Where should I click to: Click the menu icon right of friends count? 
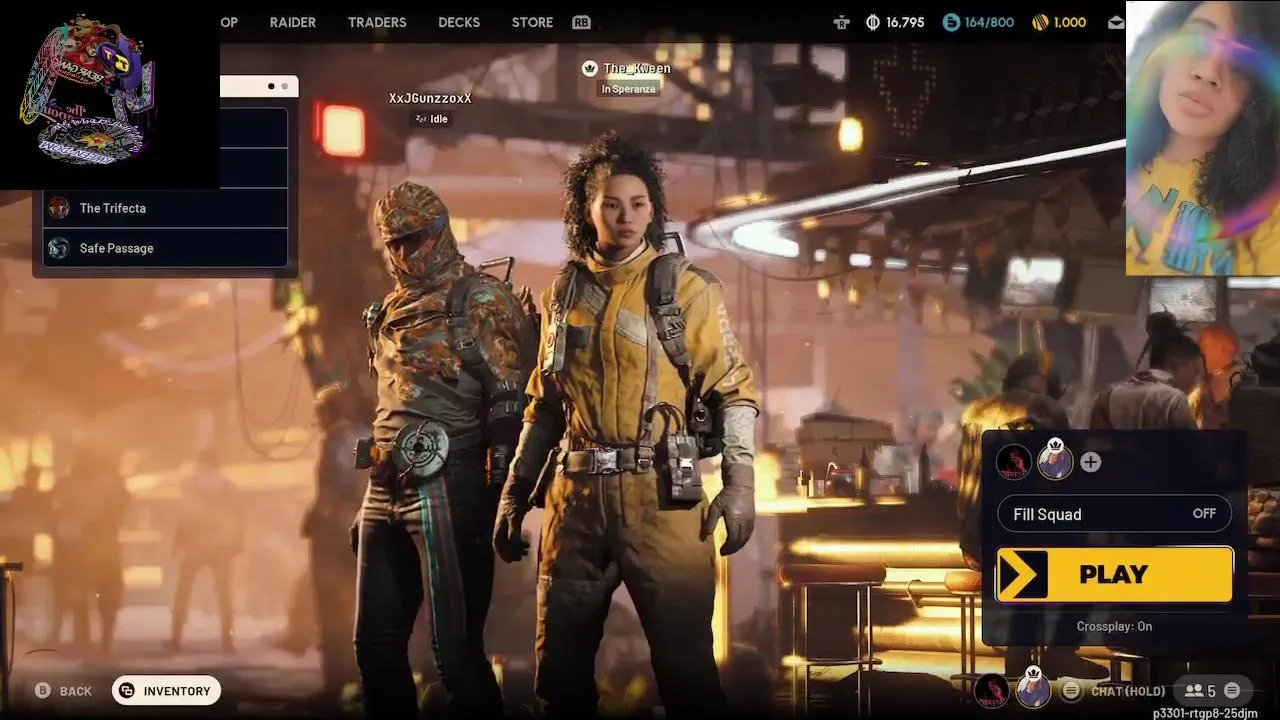pos(1232,690)
